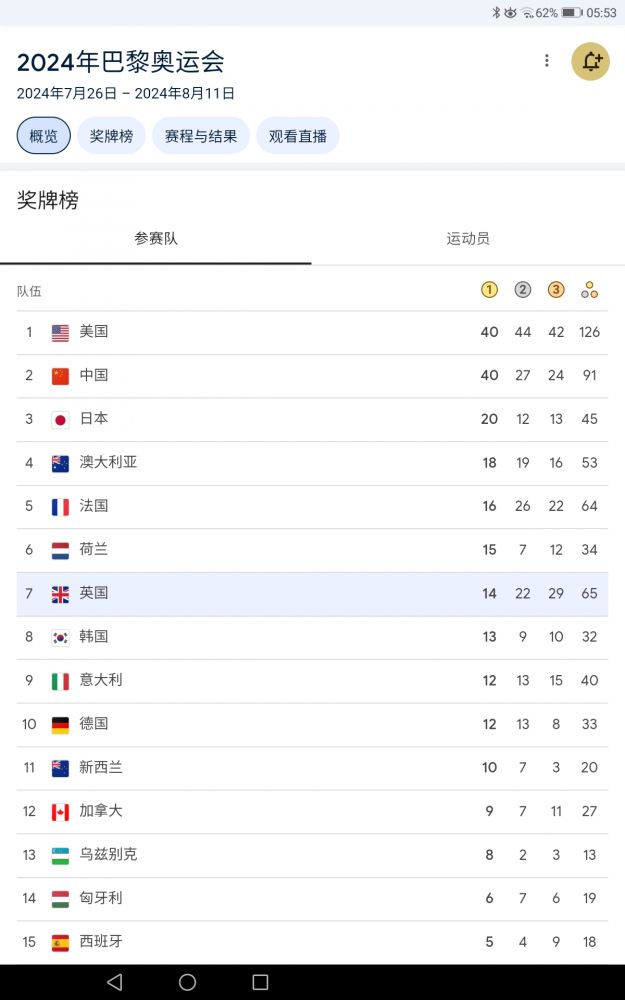
Task: Open the 西班牙 team row
Action: (312, 942)
